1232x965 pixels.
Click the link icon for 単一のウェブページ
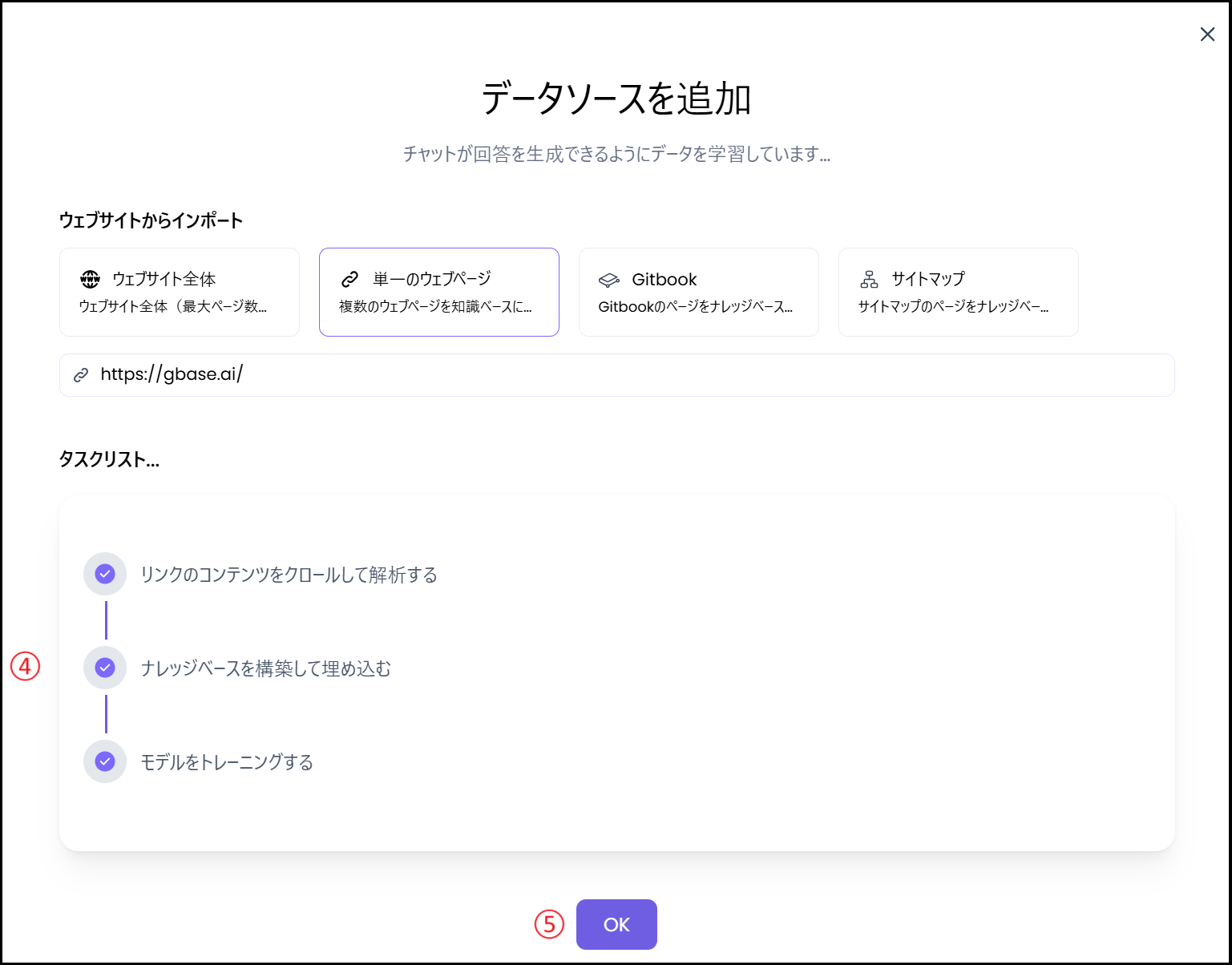(x=349, y=278)
